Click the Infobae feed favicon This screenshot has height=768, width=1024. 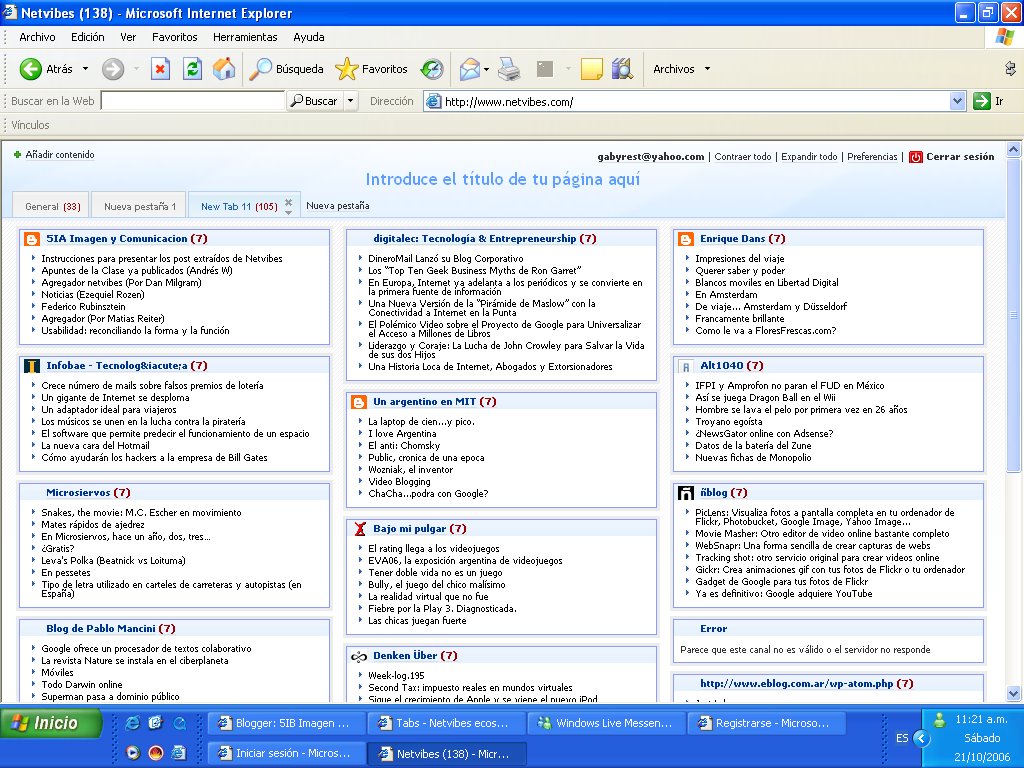[x=31, y=366]
